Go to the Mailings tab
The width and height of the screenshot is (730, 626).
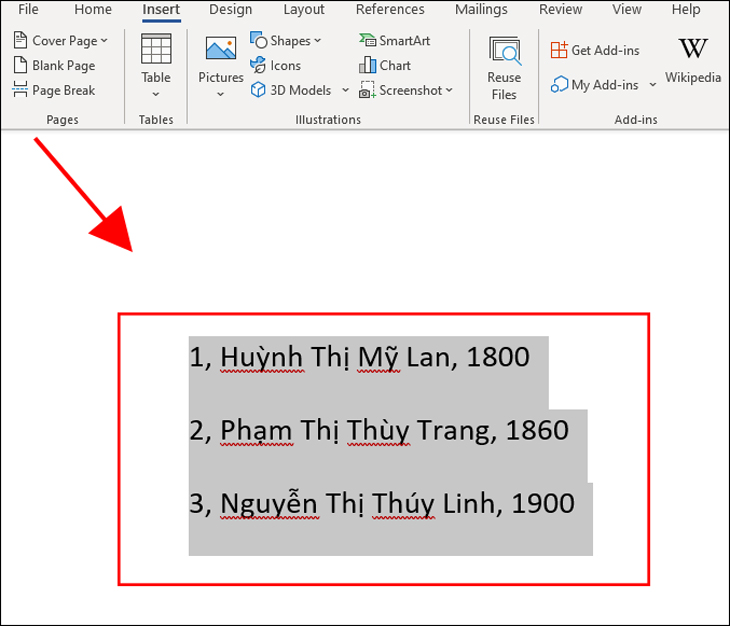click(x=481, y=9)
